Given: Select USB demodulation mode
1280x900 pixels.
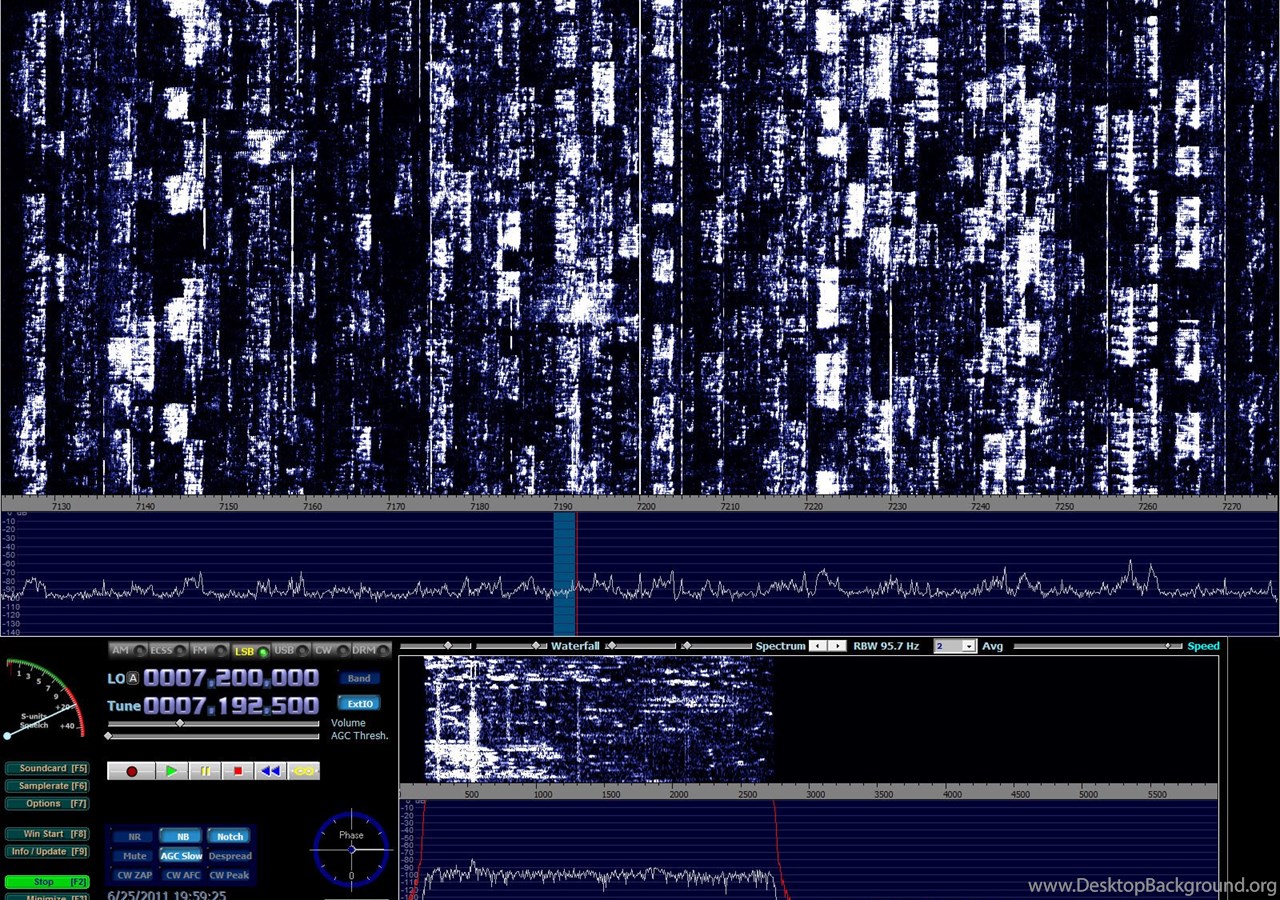Looking at the screenshot, I should pyautogui.click(x=290, y=650).
